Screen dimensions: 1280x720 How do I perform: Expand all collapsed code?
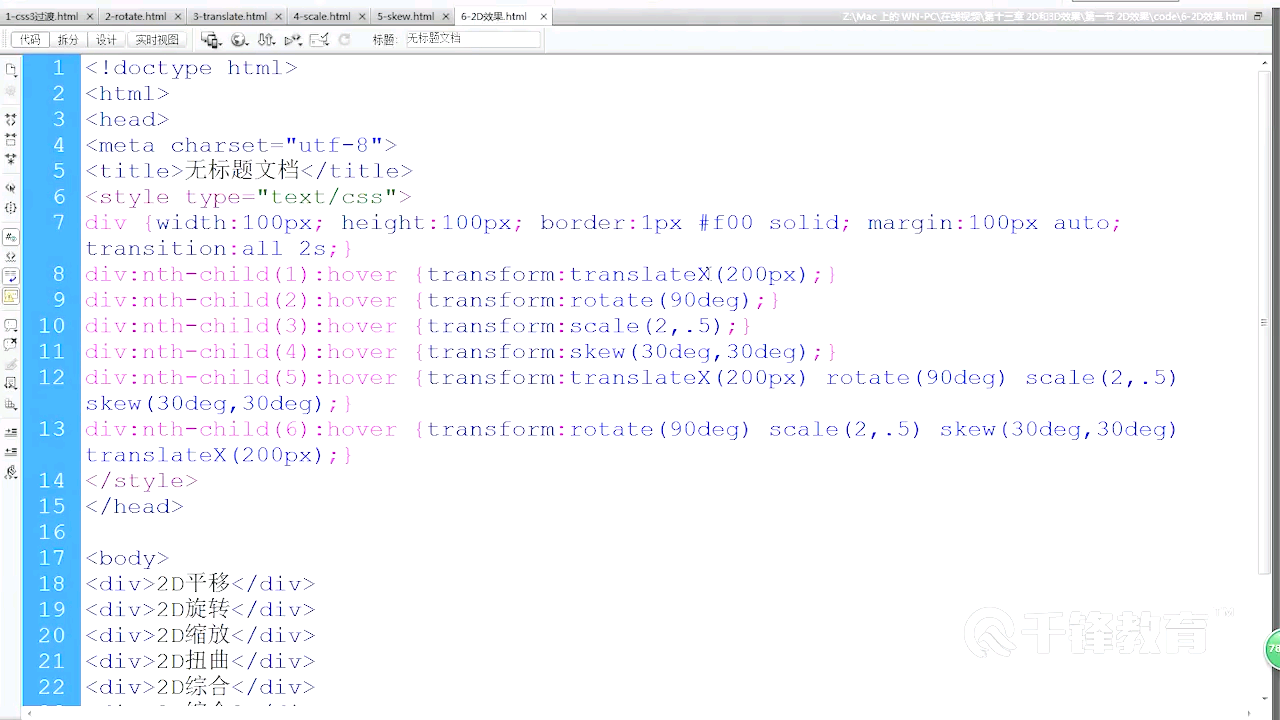click(x=11, y=158)
